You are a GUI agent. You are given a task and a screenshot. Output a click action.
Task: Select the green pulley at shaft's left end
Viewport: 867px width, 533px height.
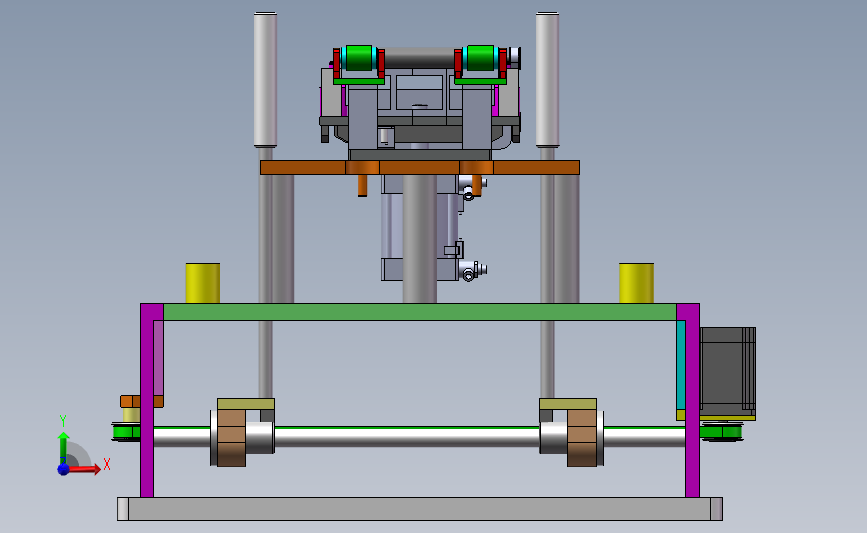[x=126, y=432]
